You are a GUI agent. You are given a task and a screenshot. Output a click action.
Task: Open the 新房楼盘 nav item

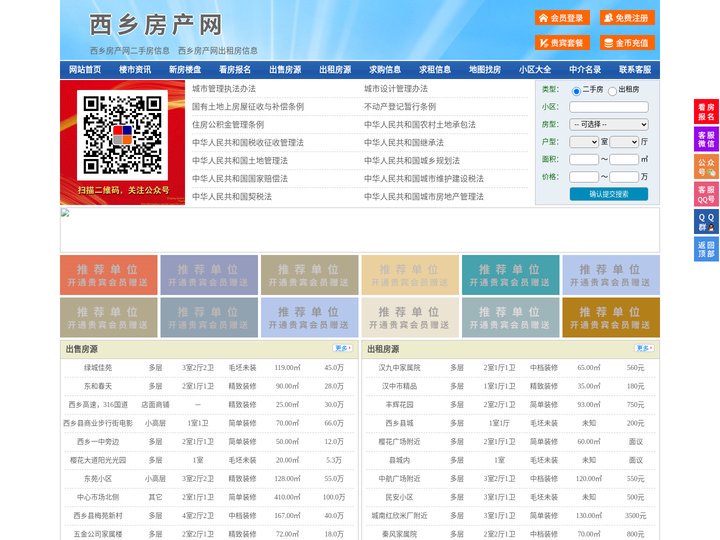pos(185,70)
